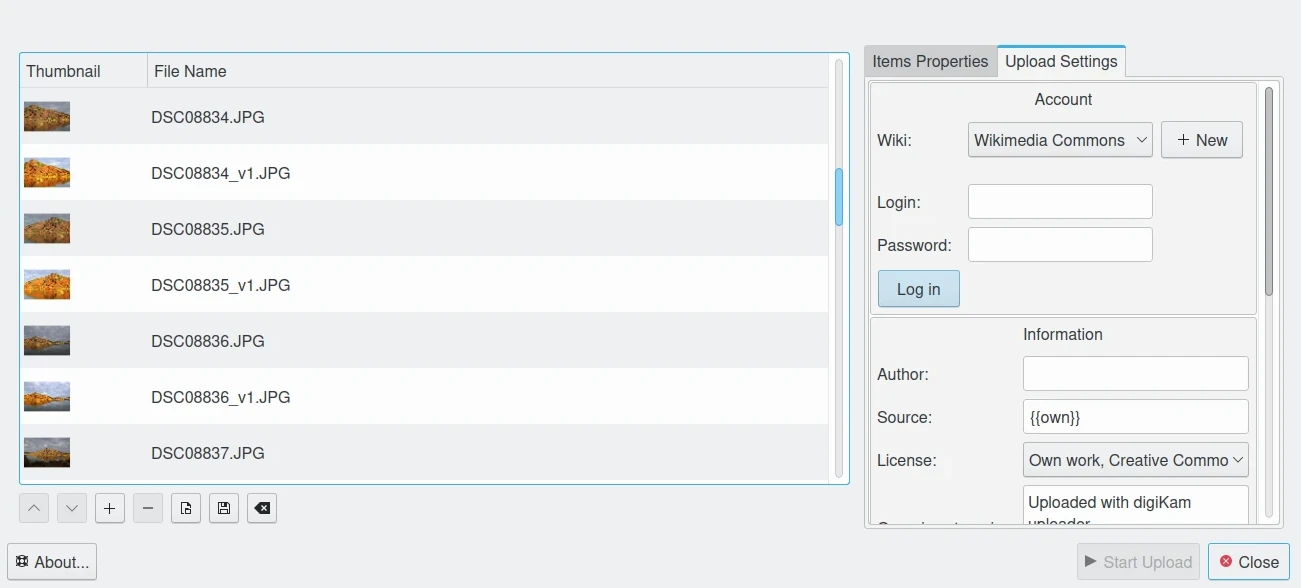Open the Wiki dropdown showing Wikimedia Commons
The height and width of the screenshot is (588, 1301).
(x=1060, y=140)
